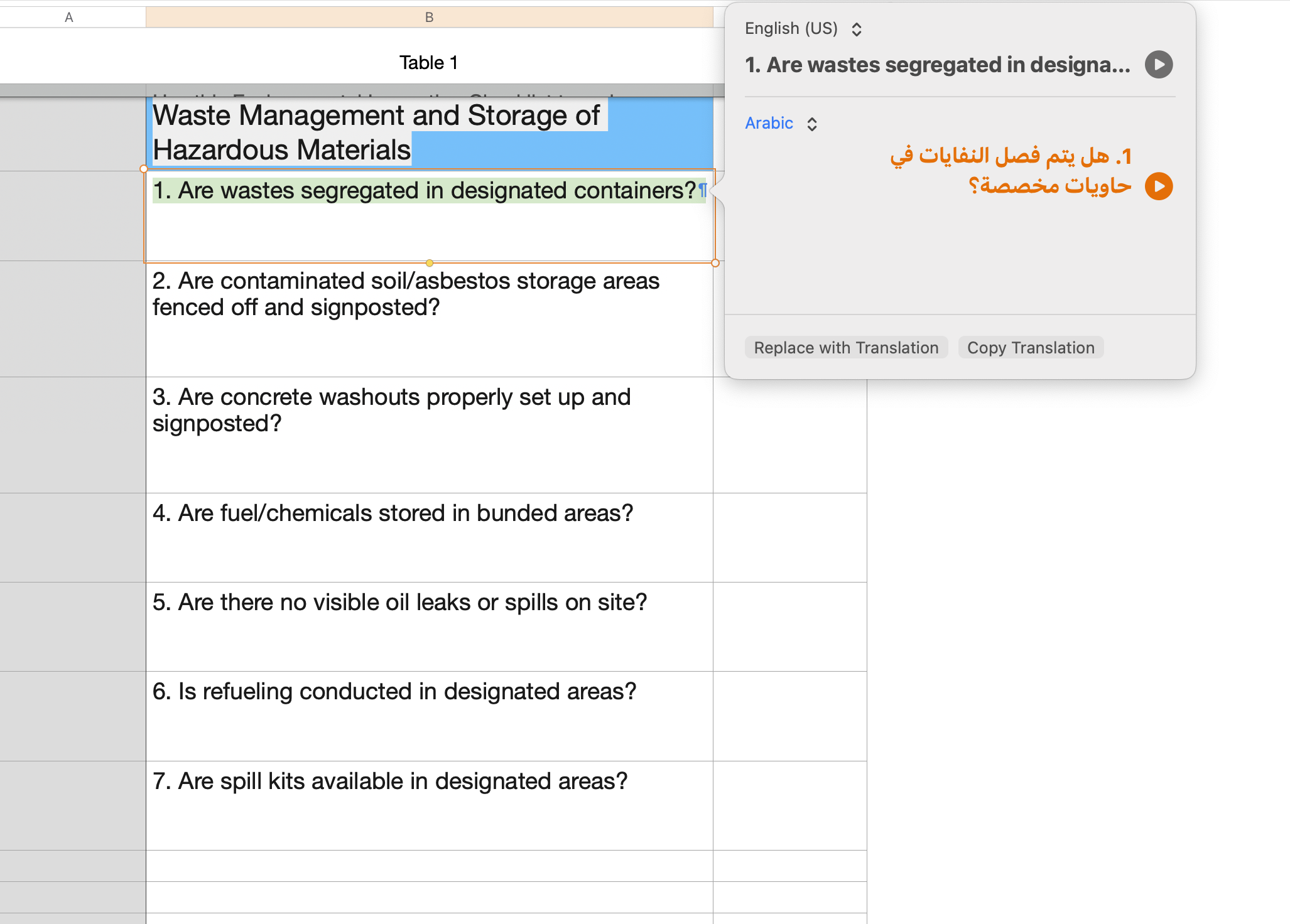The image size is (1290, 924).
Task: Play the Arabic translation audio
Action: pos(1158,186)
